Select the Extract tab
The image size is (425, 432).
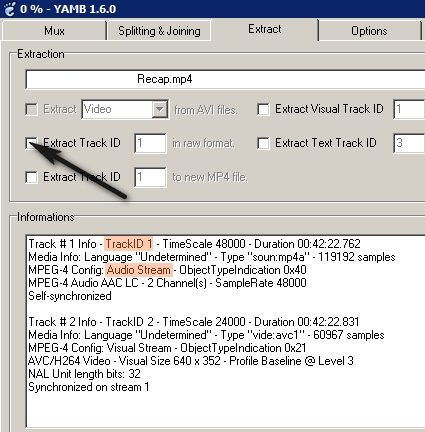coord(265,29)
